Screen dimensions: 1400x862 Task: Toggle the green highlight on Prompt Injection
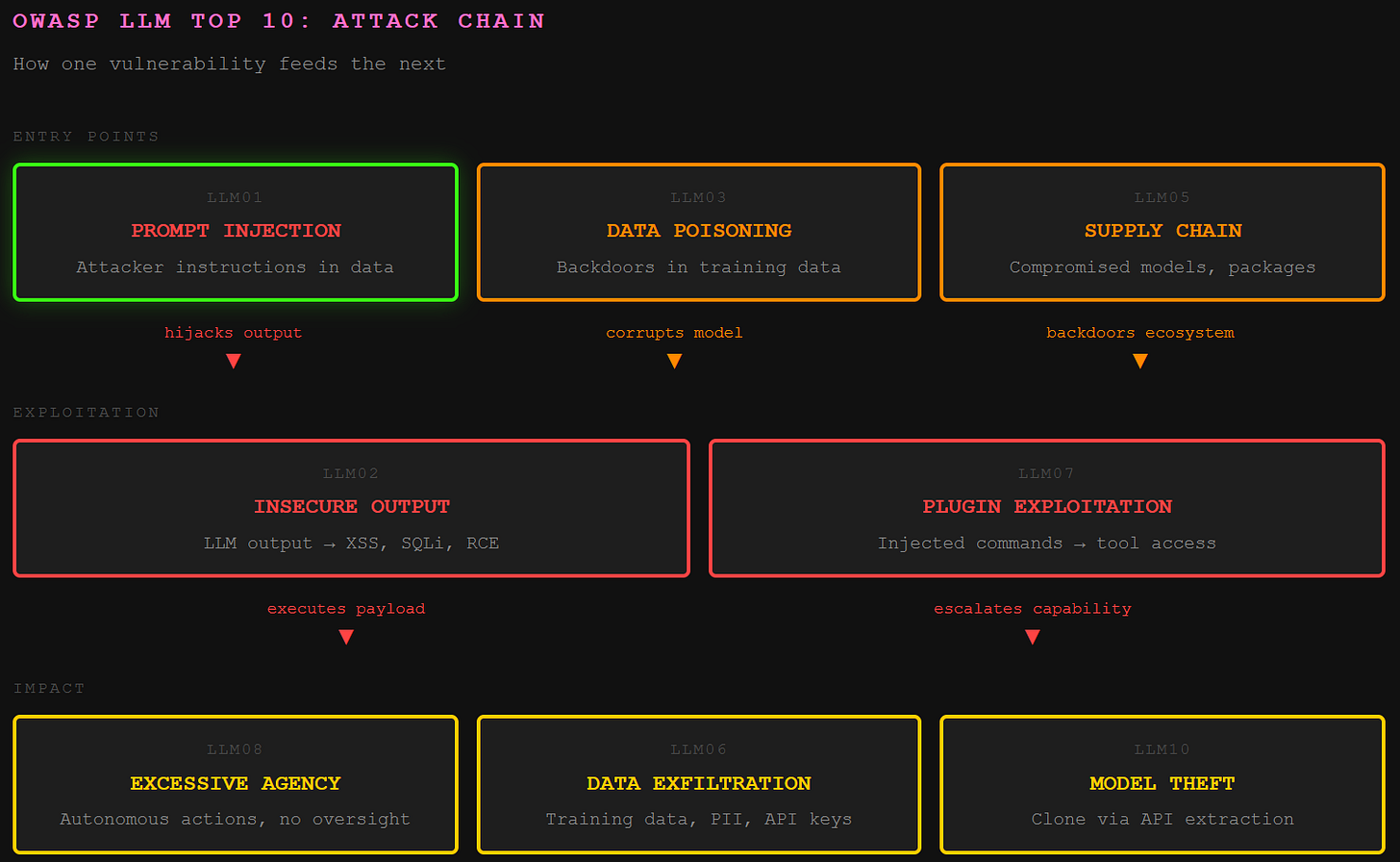click(x=235, y=232)
